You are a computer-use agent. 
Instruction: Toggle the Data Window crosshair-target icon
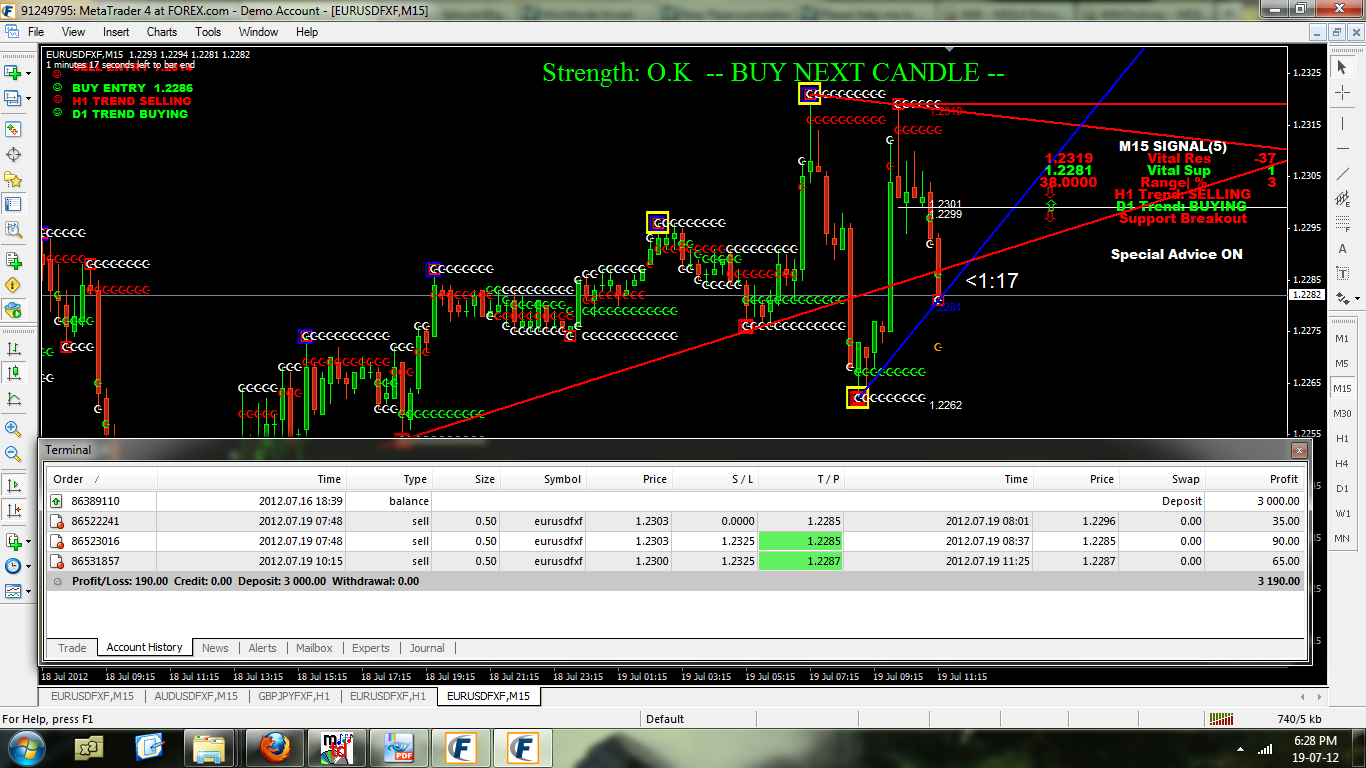[13, 155]
